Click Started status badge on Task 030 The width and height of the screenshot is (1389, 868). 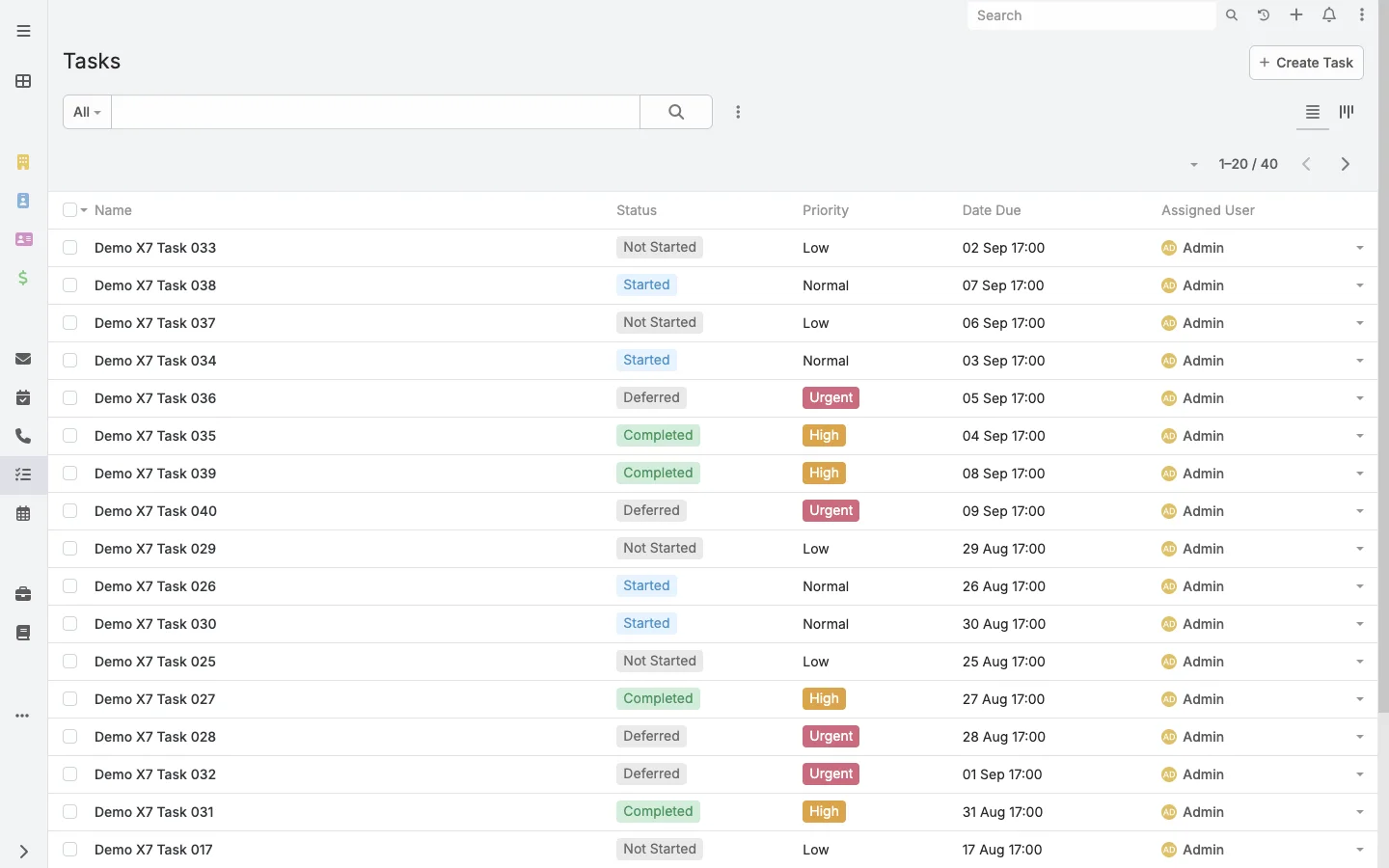pyautogui.click(x=646, y=624)
